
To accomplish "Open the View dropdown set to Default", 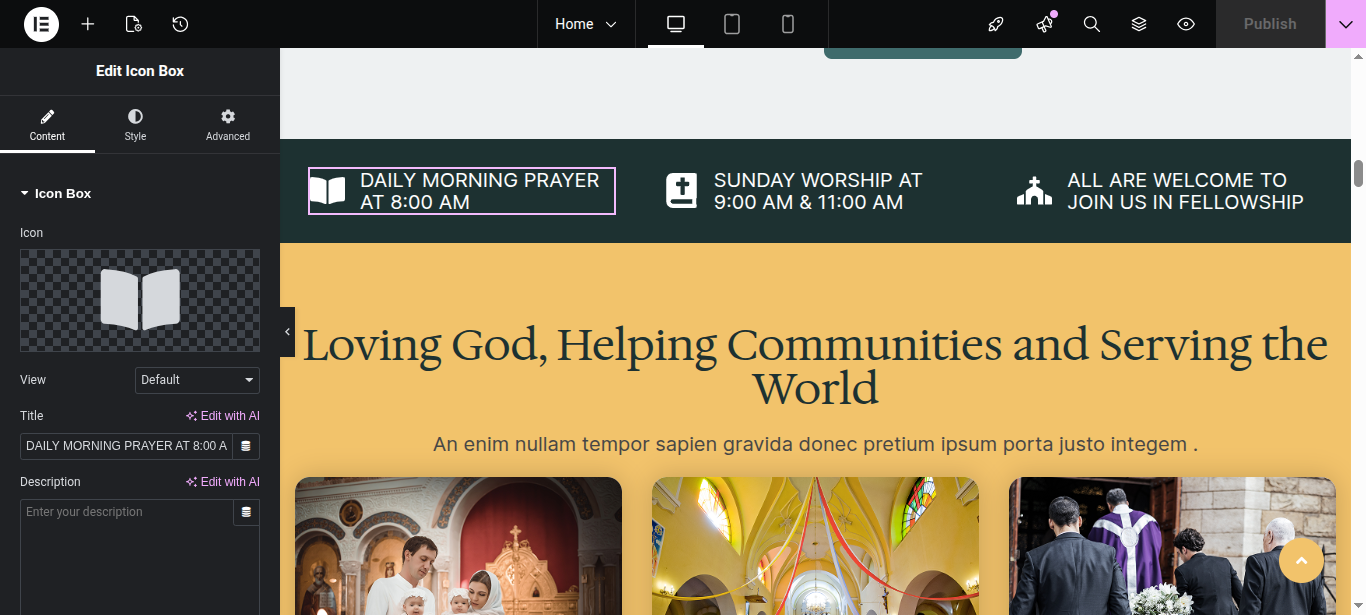I will (x=197, y=380).
